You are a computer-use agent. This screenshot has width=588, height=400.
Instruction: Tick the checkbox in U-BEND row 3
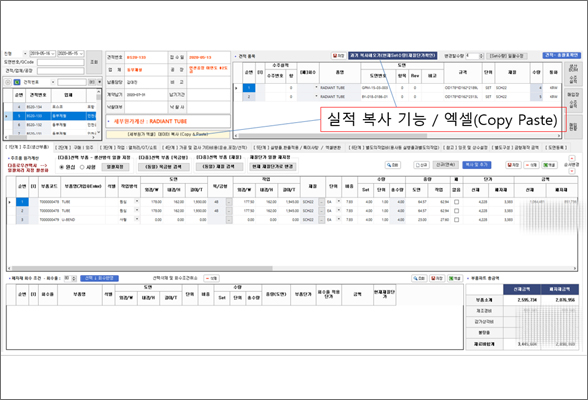tap(456, 220)
